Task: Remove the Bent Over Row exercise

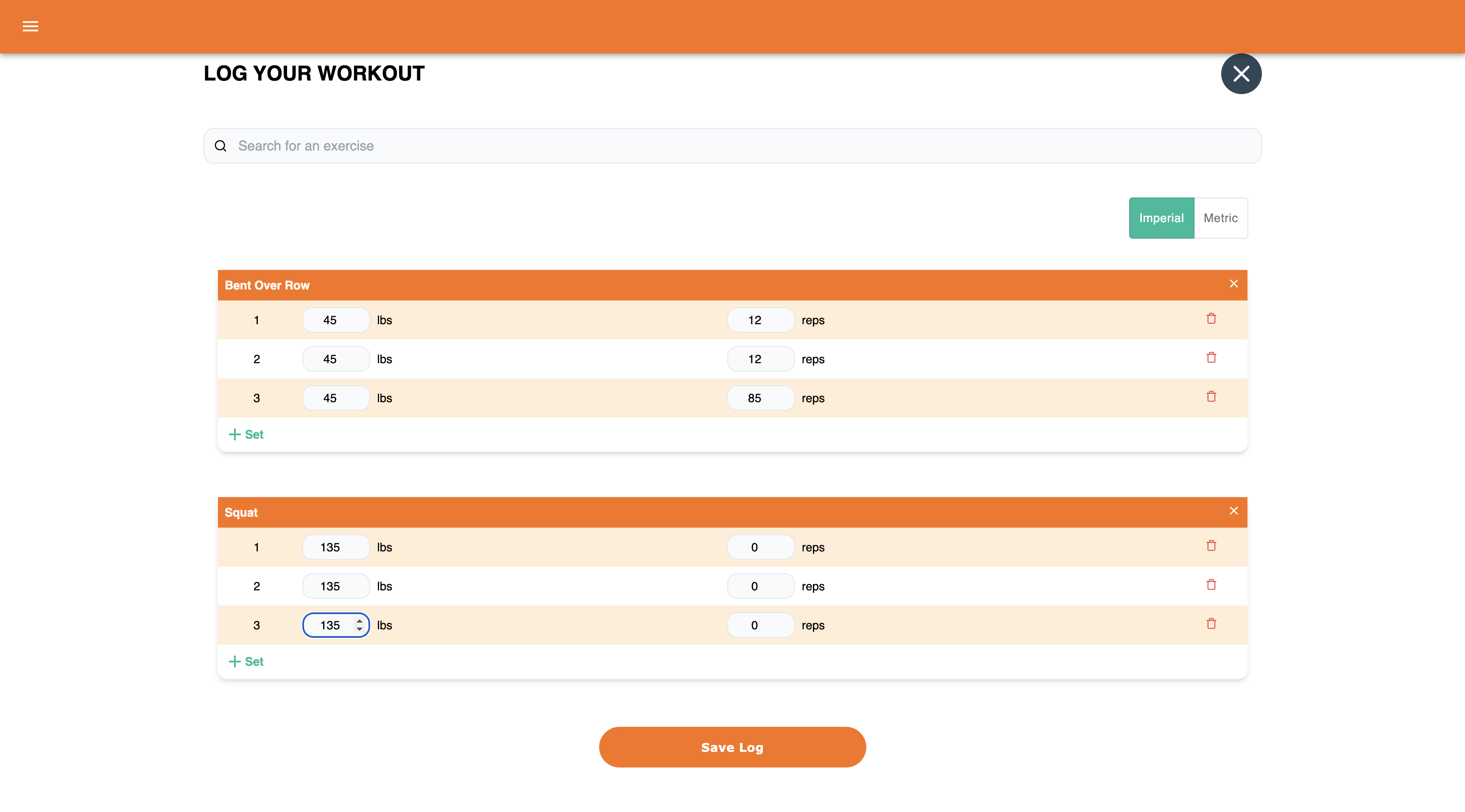Action: [x=1233, y=284]
